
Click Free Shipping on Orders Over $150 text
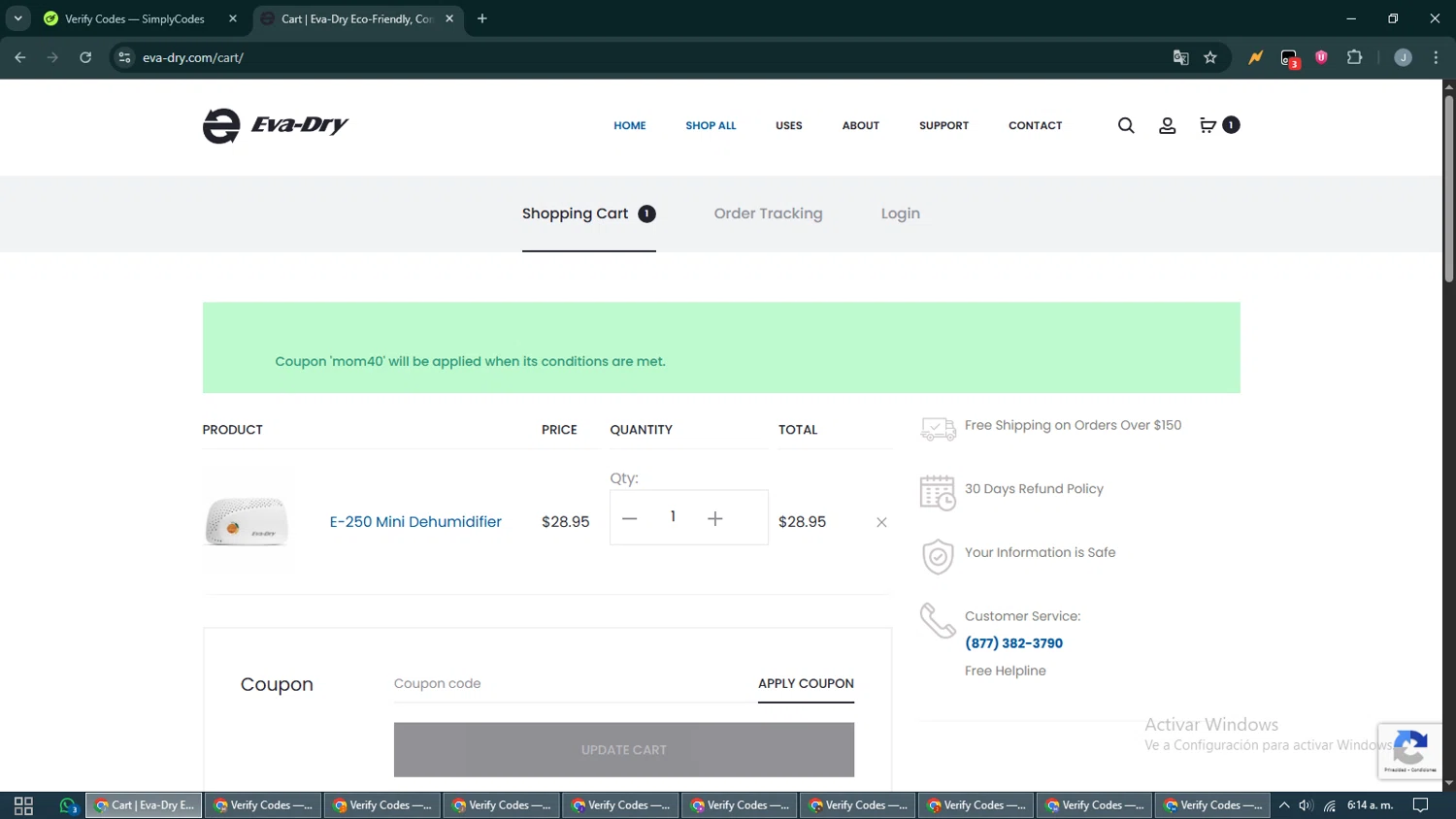pyautogui.click(x=1073, y=425)
